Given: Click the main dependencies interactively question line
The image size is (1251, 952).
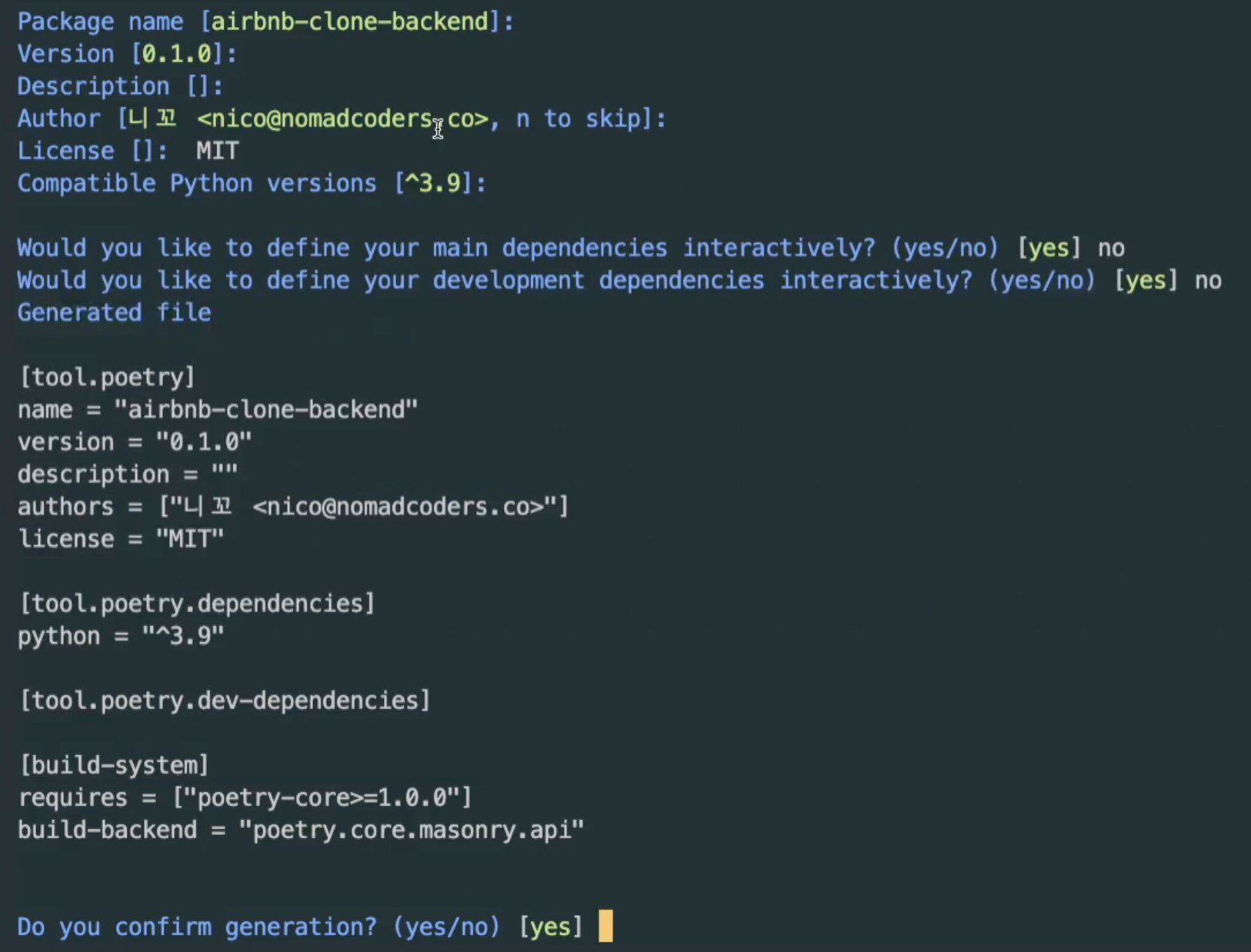Looking at the screenshot, I should click(x=571, y=248).
